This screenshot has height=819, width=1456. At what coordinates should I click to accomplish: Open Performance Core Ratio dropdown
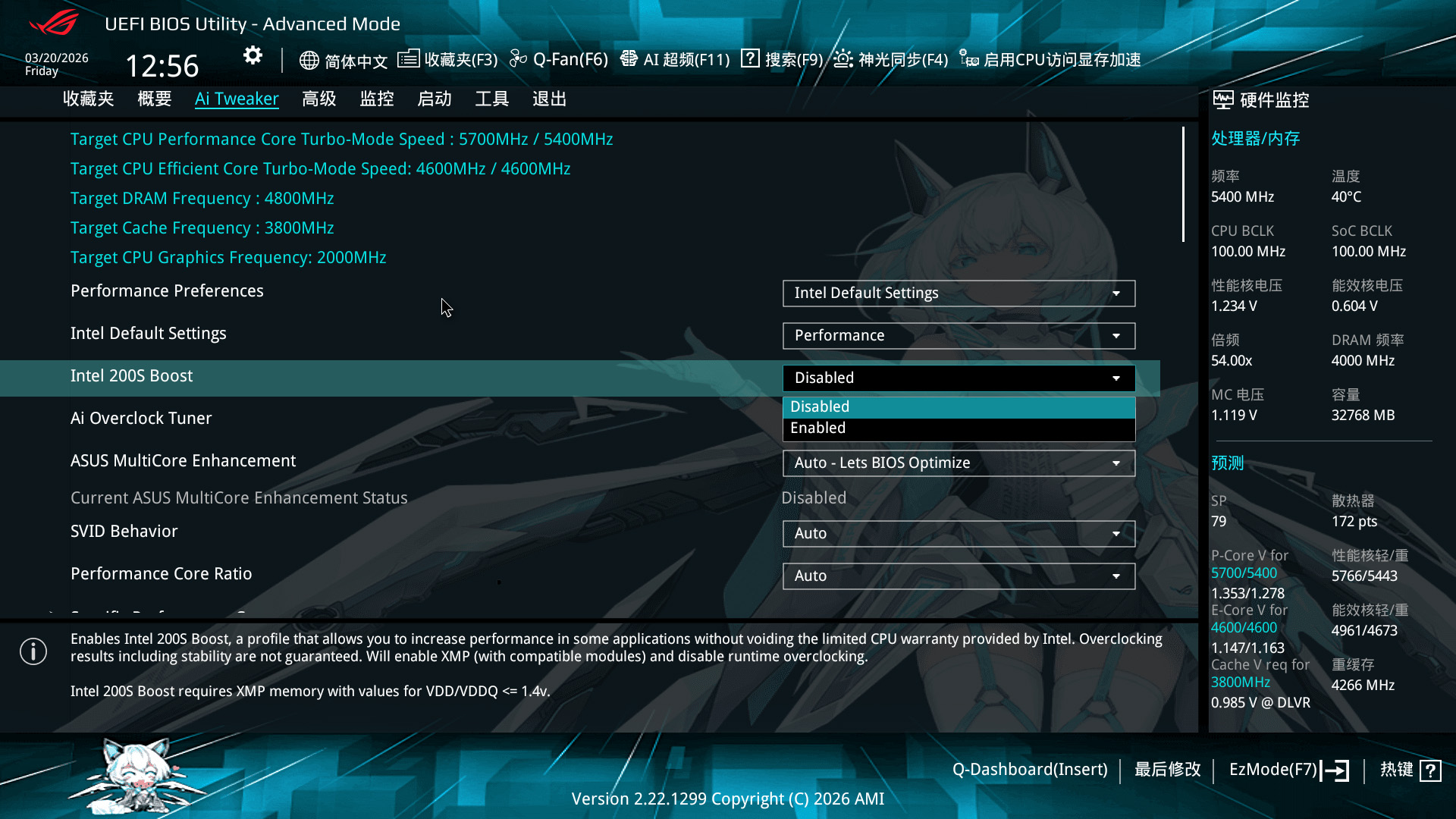click(x=958, y=576)
